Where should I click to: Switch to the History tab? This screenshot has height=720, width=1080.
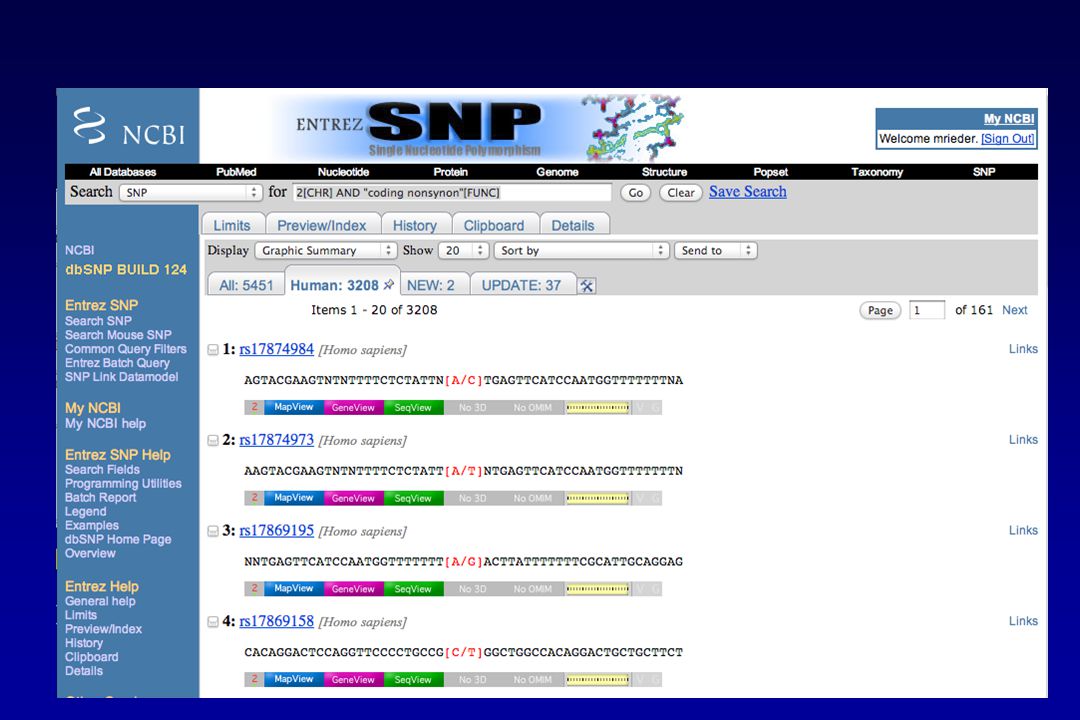tap(415, 225)
